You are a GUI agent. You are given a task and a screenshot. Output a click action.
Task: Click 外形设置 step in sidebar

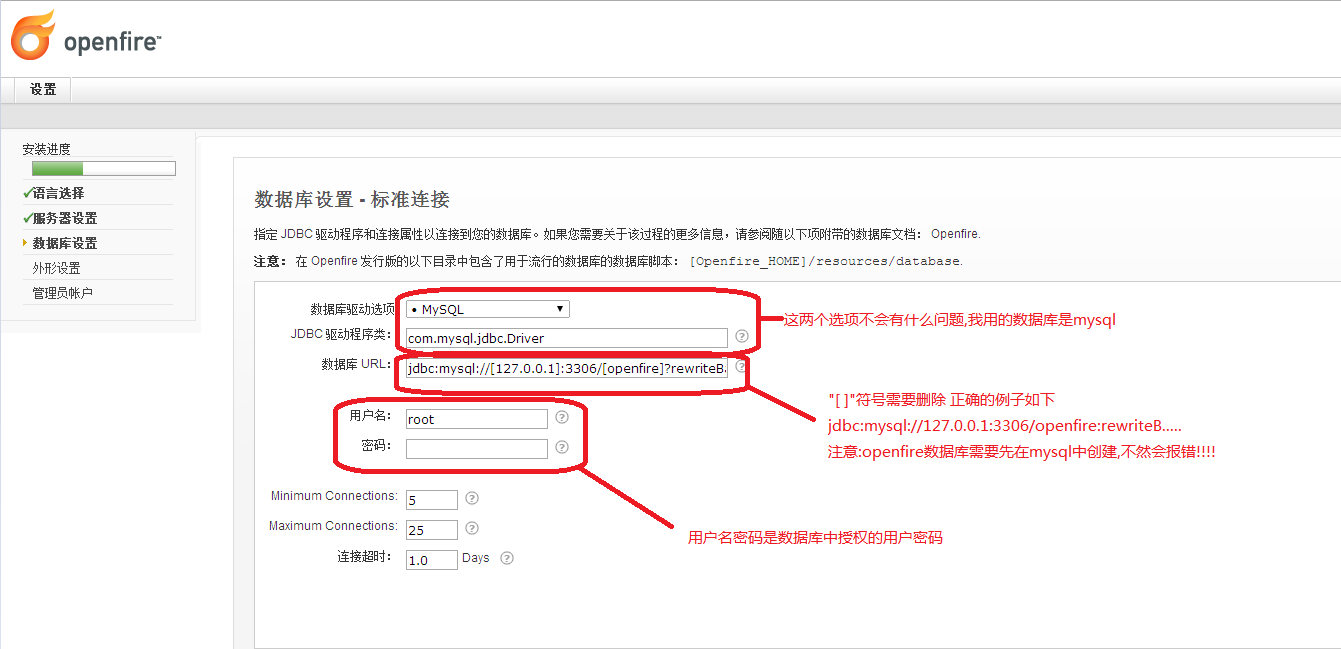point(56,268)
